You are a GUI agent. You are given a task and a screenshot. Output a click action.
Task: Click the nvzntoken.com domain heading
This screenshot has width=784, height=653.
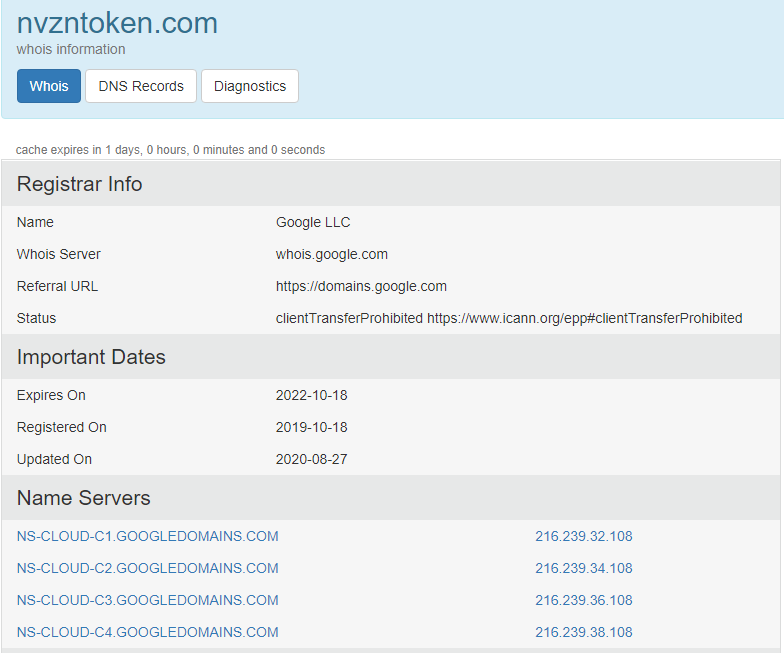point(117,23)
